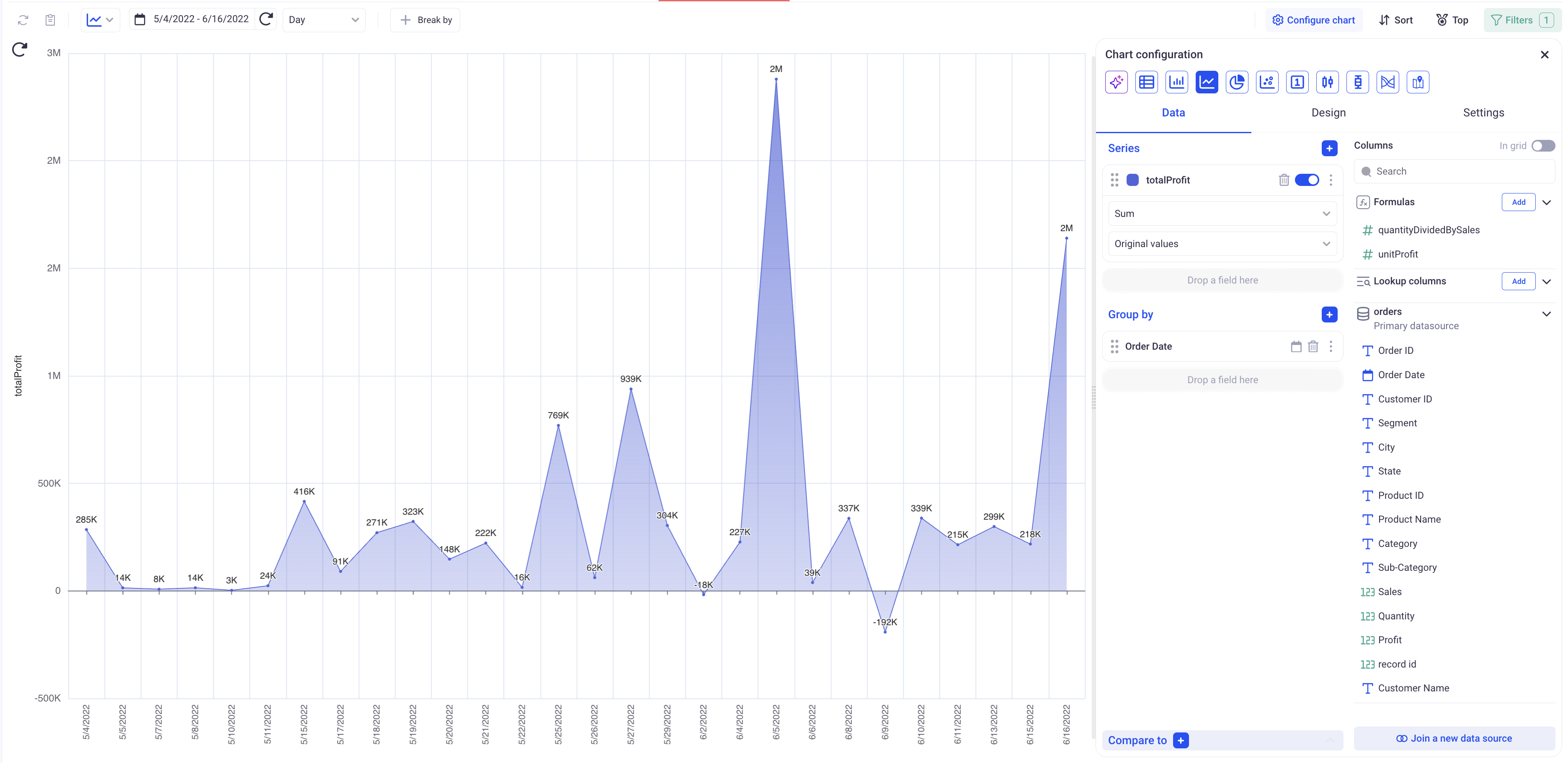This screenshot has height=763, width=1568.
Task: Add a new formula
Action: click(1518, 202)
